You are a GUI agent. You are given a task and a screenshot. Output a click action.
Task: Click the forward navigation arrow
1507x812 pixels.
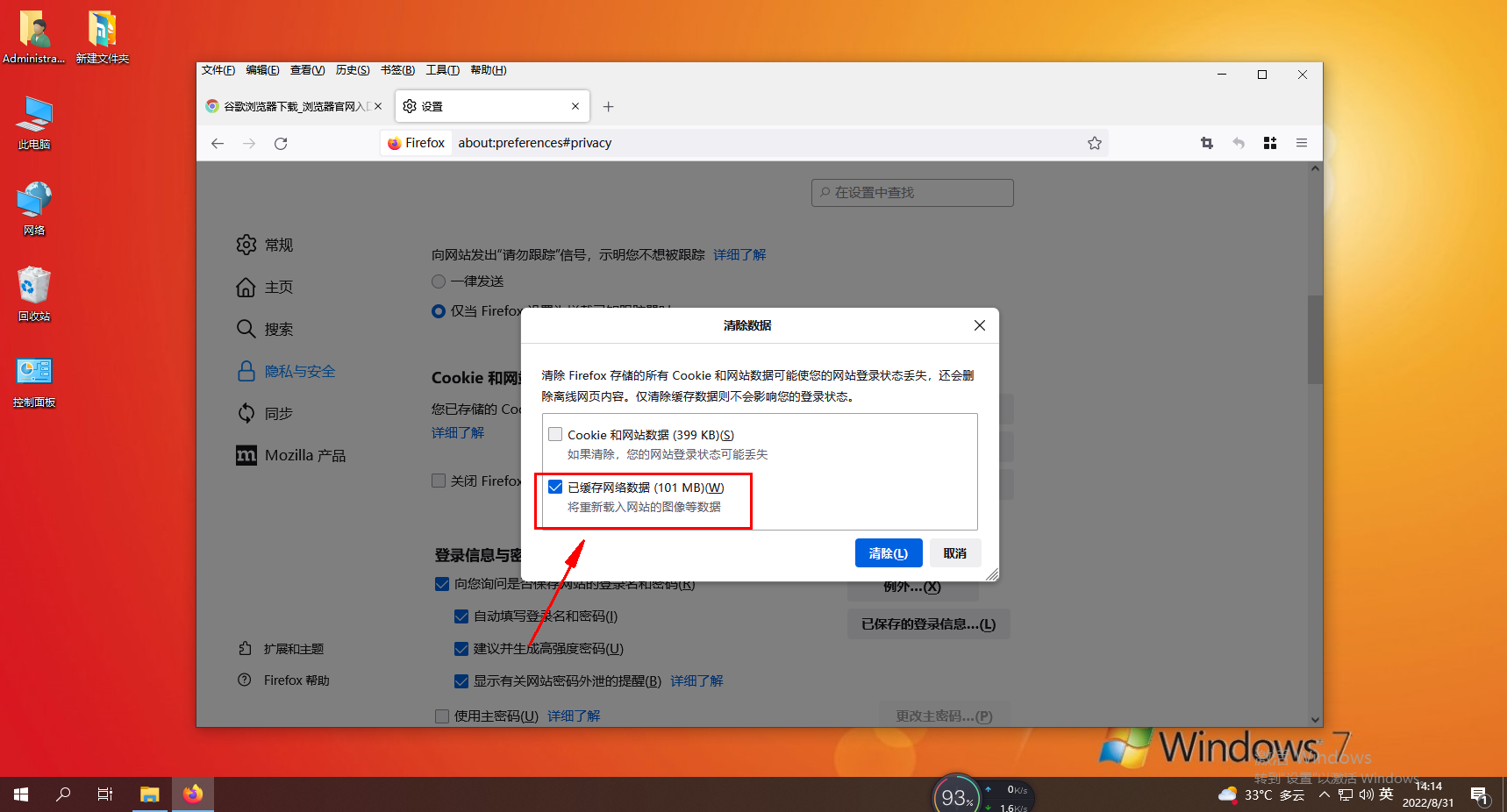click(x=249, y=143)
